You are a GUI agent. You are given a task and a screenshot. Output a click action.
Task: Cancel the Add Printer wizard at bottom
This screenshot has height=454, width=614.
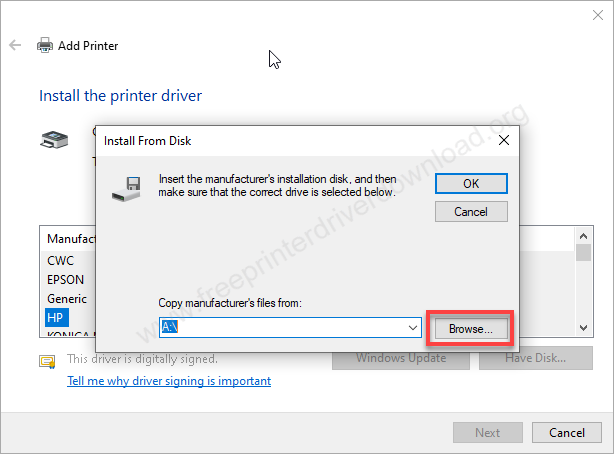click(566, 433)
